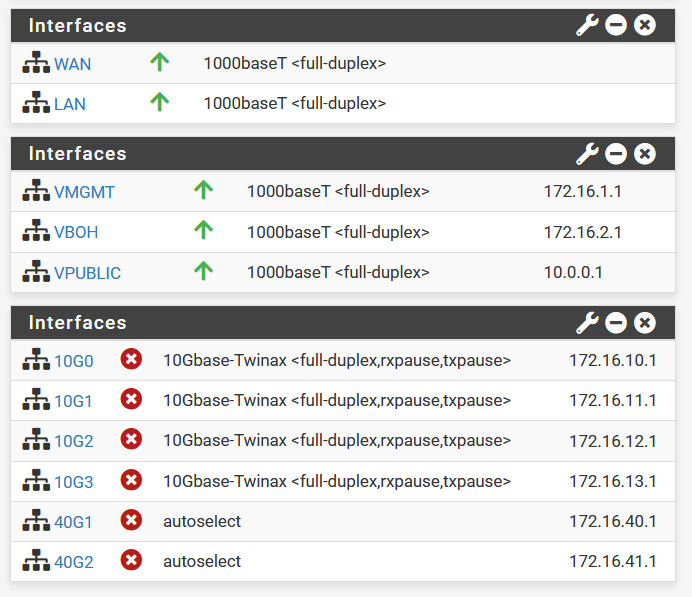Open settings wrench on first Interfaces widget

pos(587,25)
